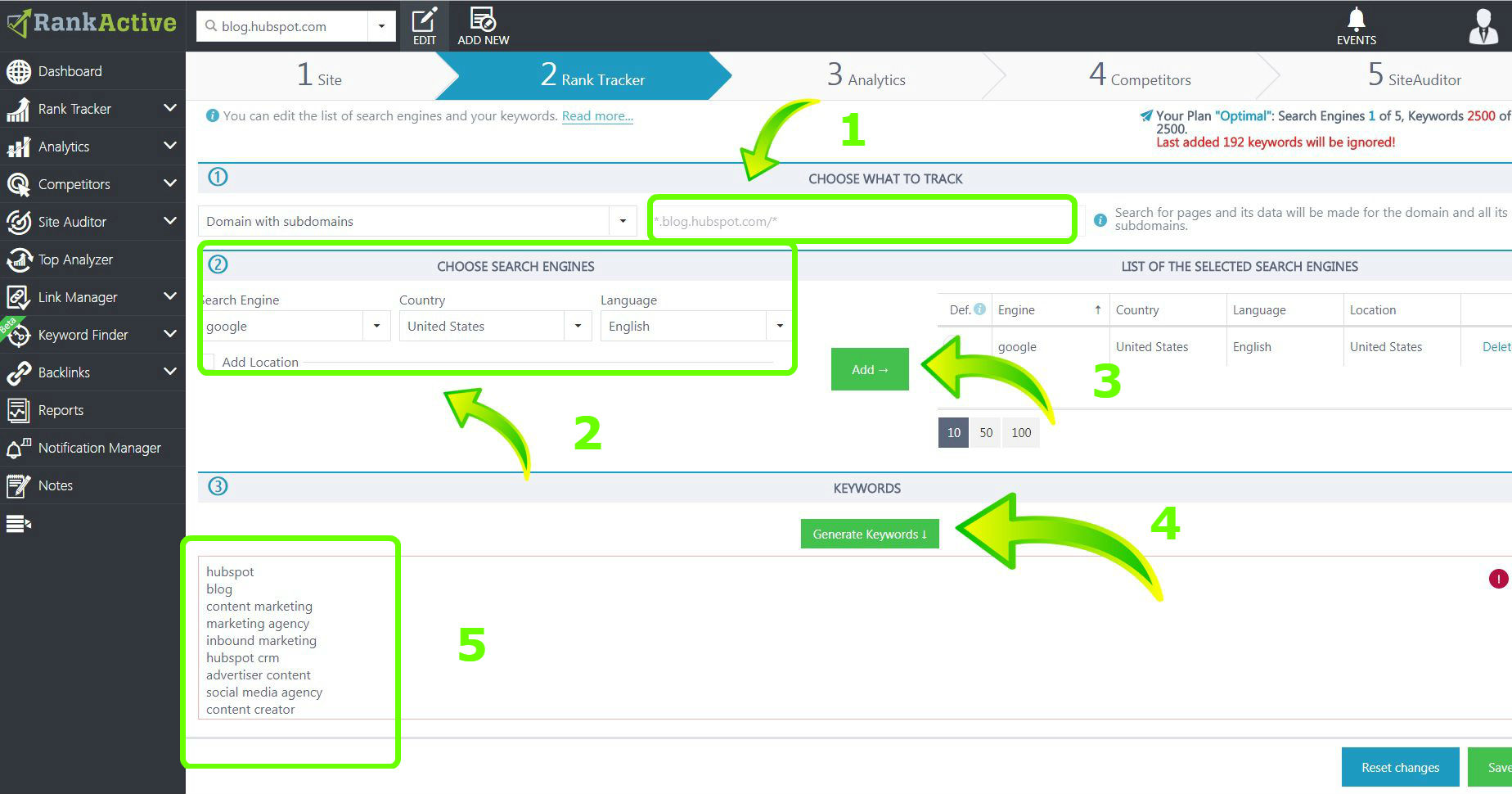Open the Dashboard globe icon
This screenshot has height=794, width=1512.
point(18,72)
